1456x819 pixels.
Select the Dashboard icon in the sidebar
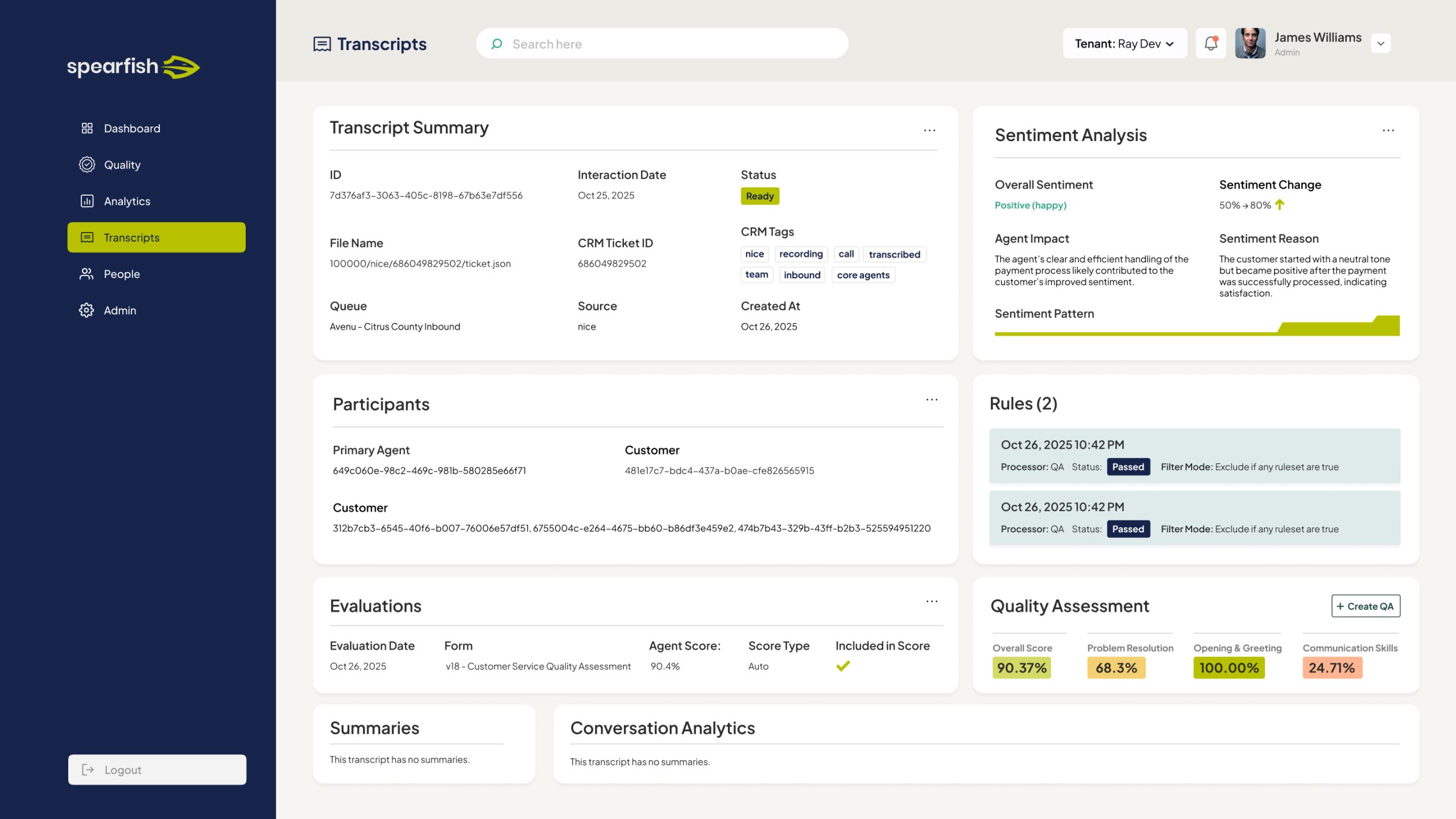(88, 128)
